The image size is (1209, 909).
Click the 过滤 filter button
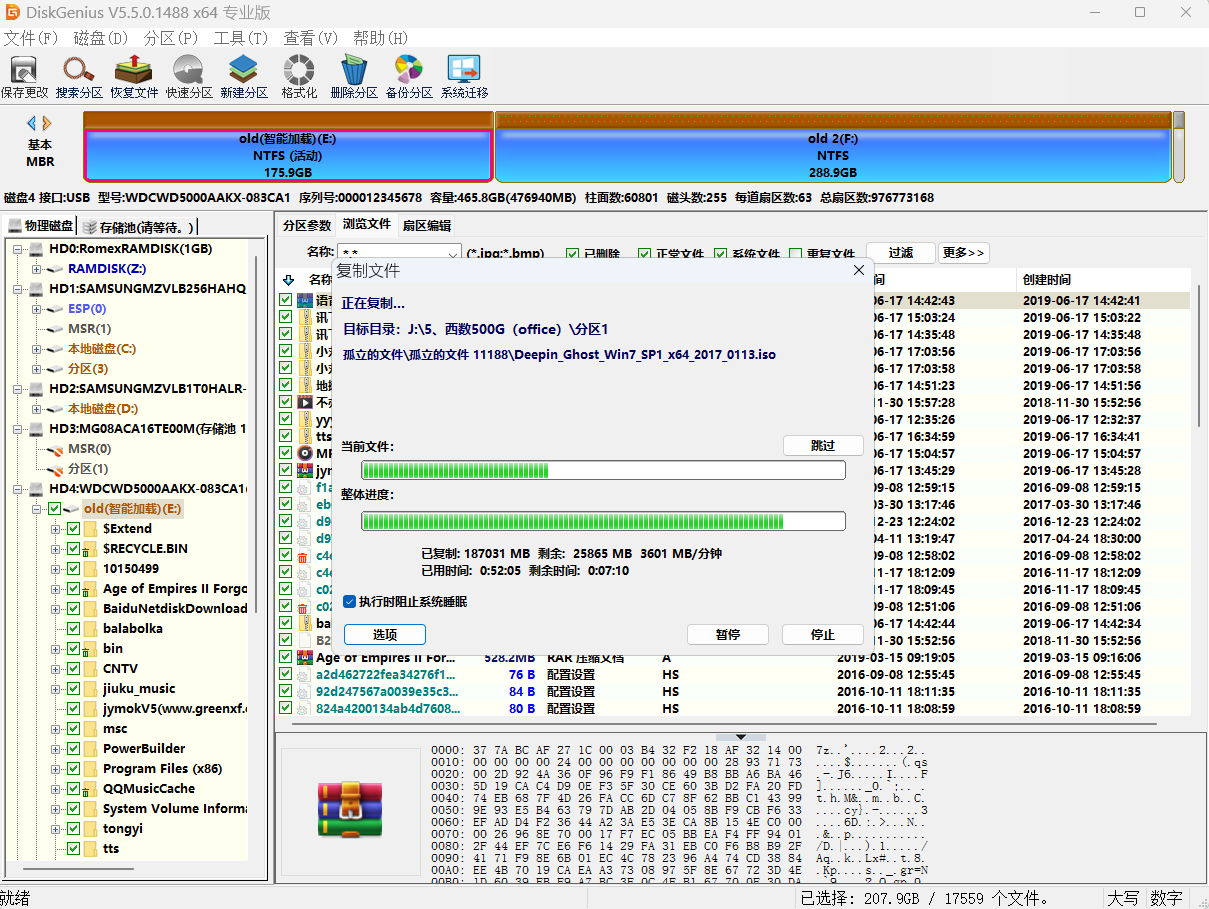[901, 253]
